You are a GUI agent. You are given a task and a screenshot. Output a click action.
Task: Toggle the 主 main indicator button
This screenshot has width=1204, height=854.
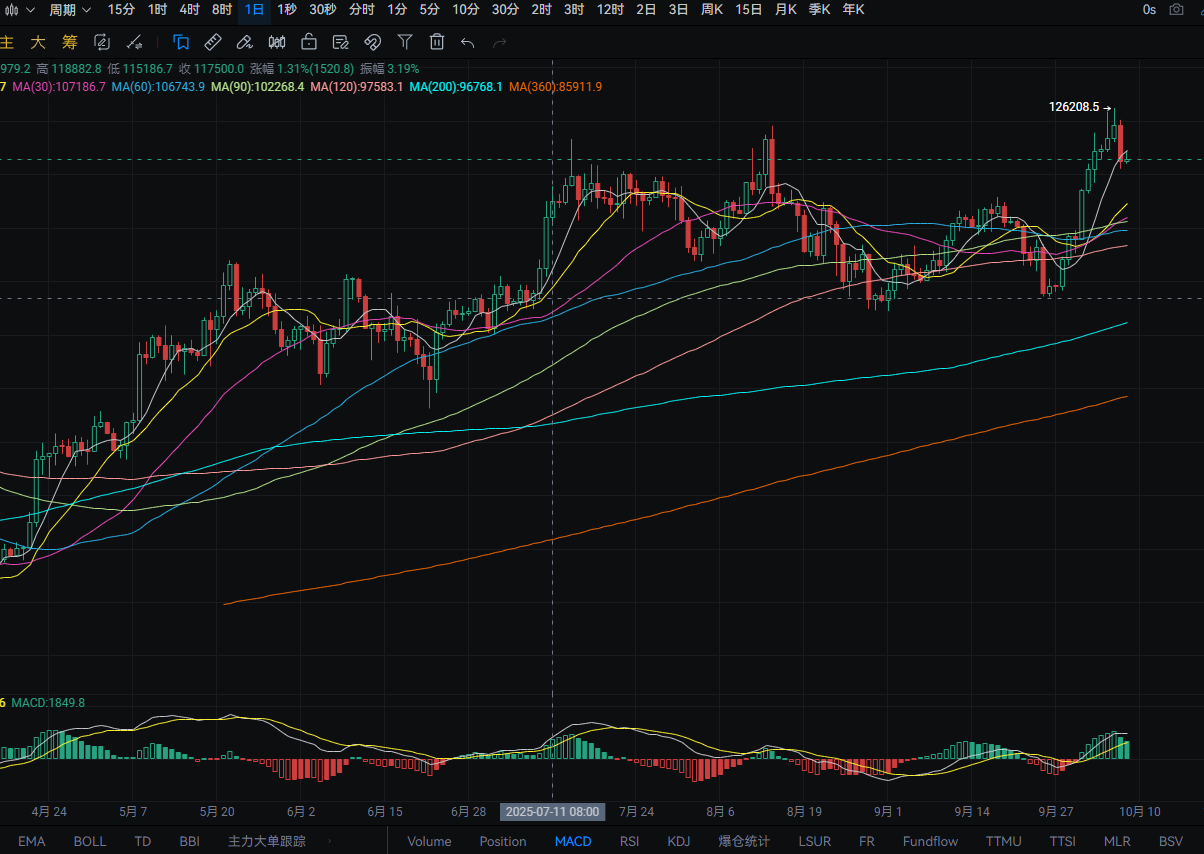pyautogui.click(x=8, y=42)
